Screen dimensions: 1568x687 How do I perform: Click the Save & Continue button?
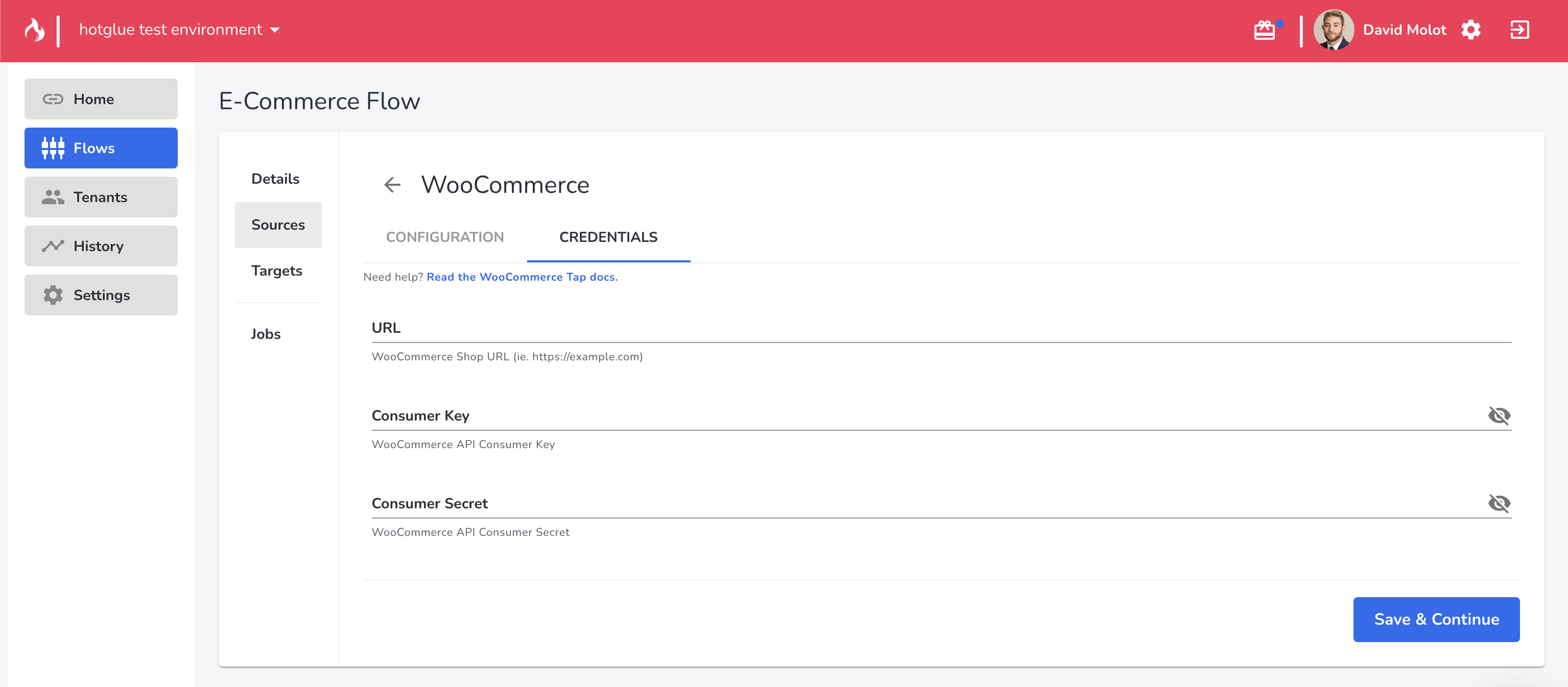(x=1436, y=620)
